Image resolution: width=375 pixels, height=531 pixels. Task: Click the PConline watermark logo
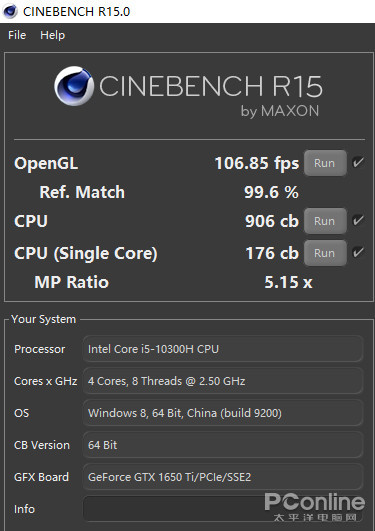point(315,507)
